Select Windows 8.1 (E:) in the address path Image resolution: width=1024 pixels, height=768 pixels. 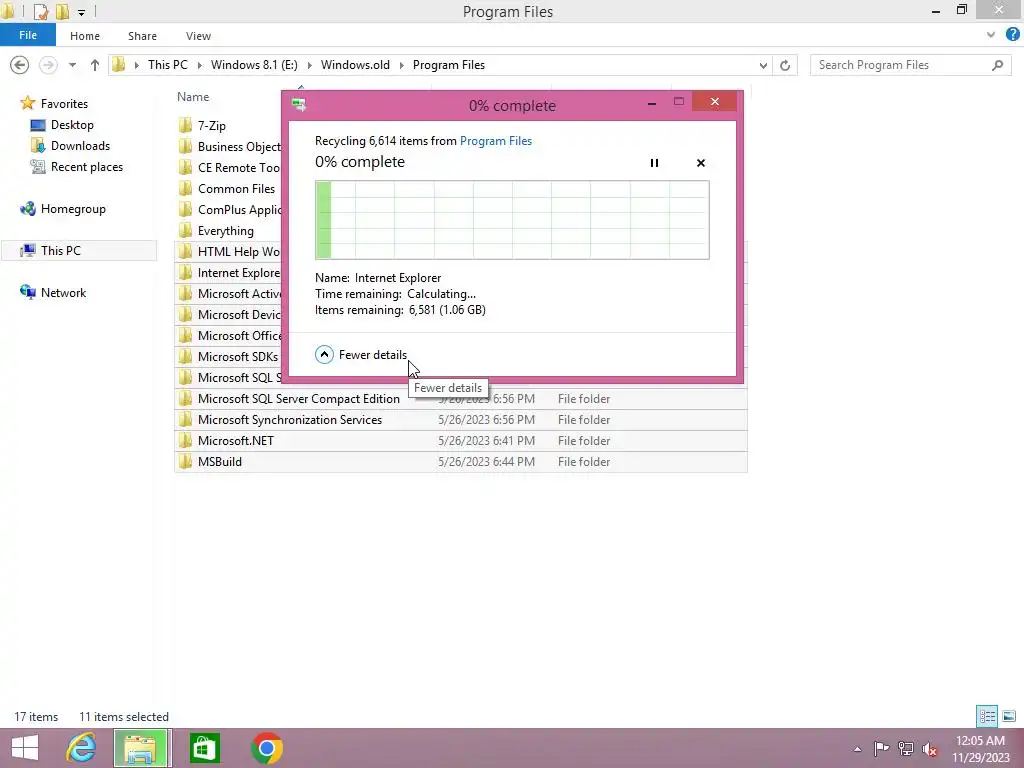[254, 65]
